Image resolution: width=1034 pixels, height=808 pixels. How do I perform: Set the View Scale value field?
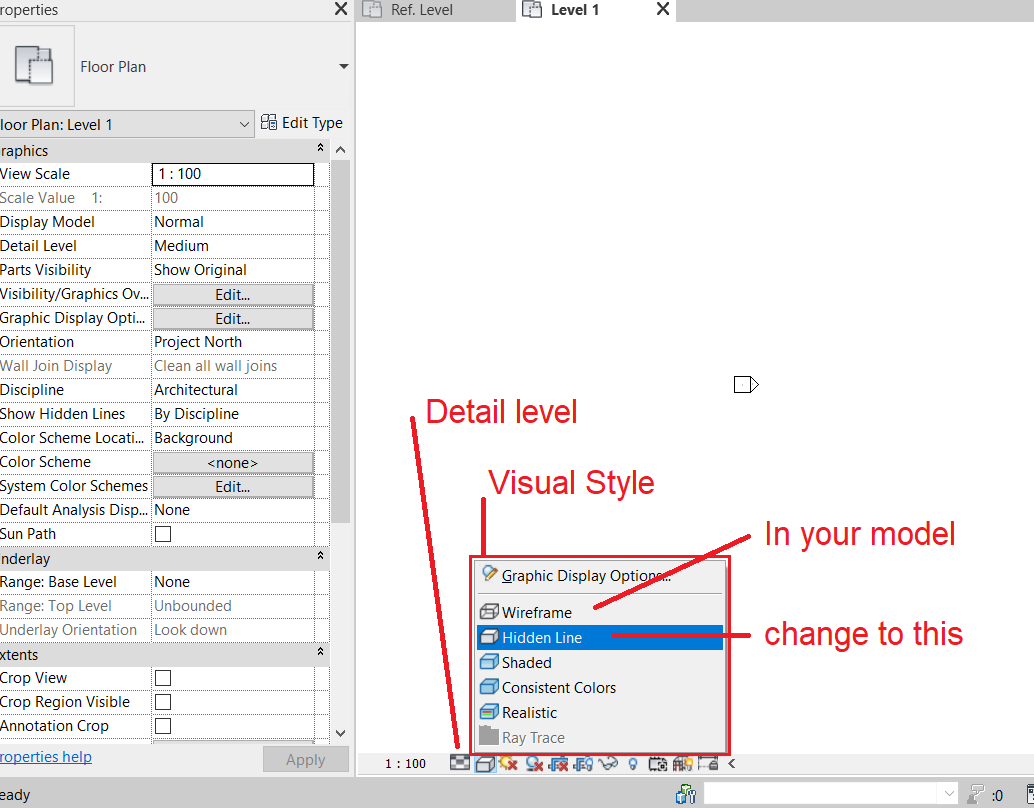point(233,173)
